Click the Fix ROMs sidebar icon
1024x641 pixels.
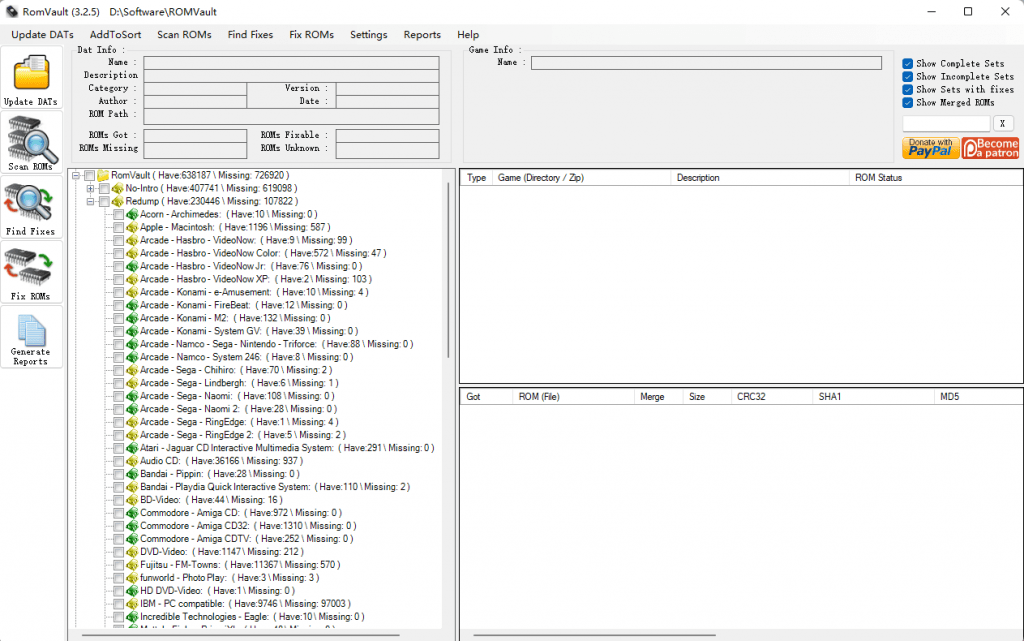[30, 267]
